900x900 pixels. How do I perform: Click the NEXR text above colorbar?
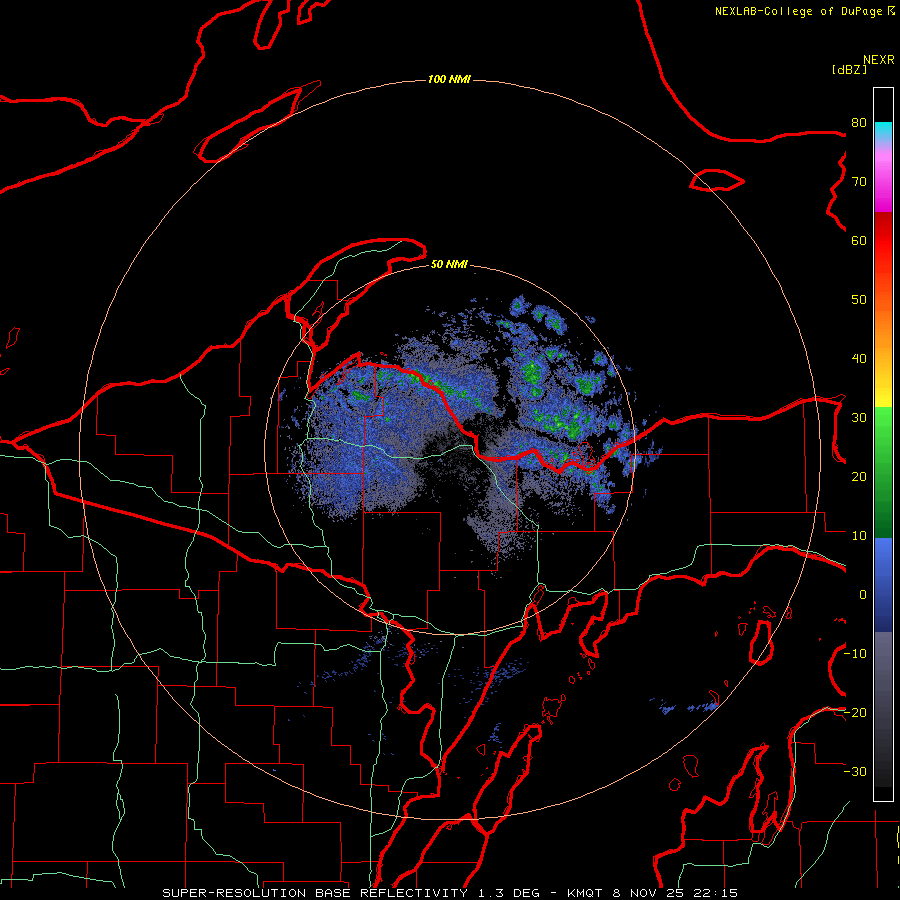pyautogui.click(x=878, y=60)
